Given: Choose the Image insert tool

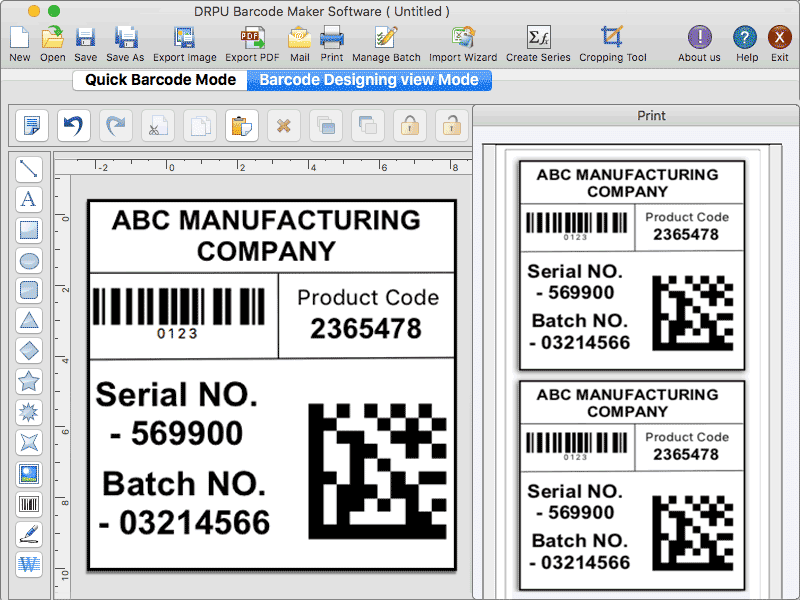Looking at the screenshot, I should click(29, 473).
